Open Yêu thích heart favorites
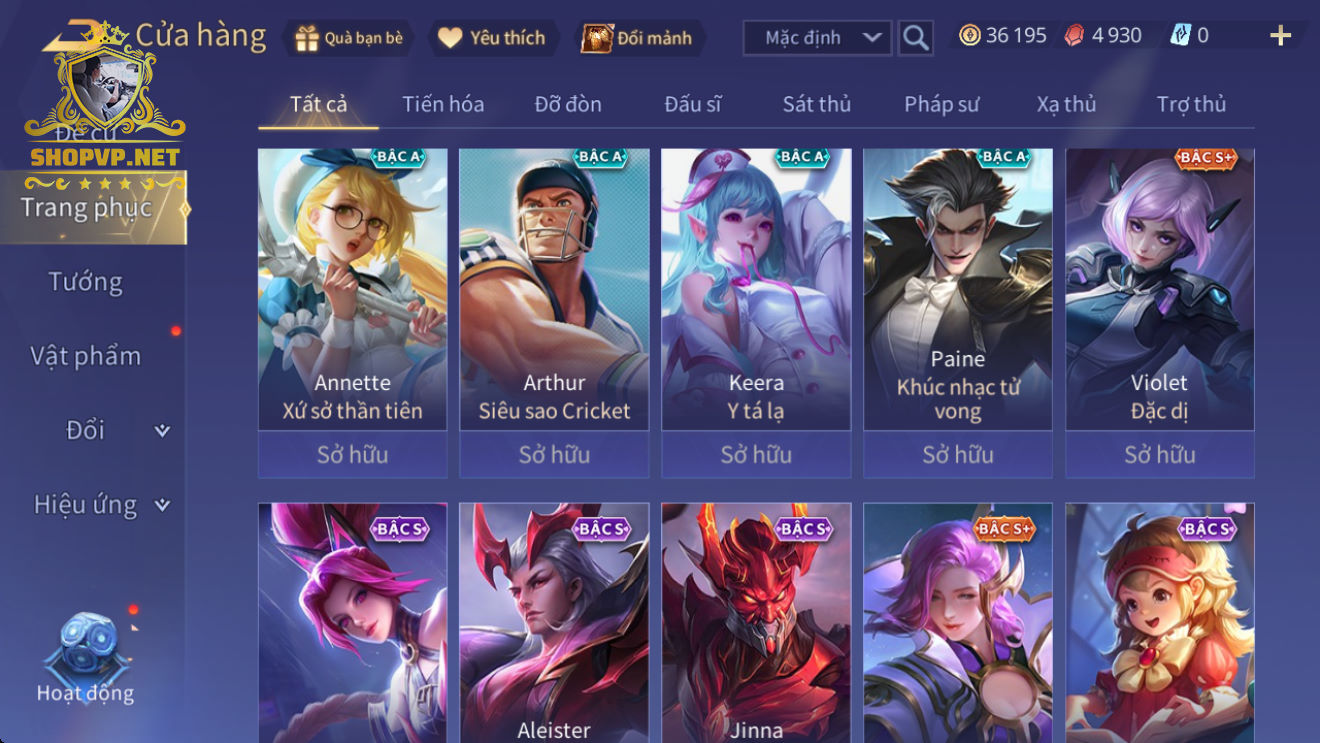Image resolution: width=1320 pixels, height=743 pixels. coord(450,38)
